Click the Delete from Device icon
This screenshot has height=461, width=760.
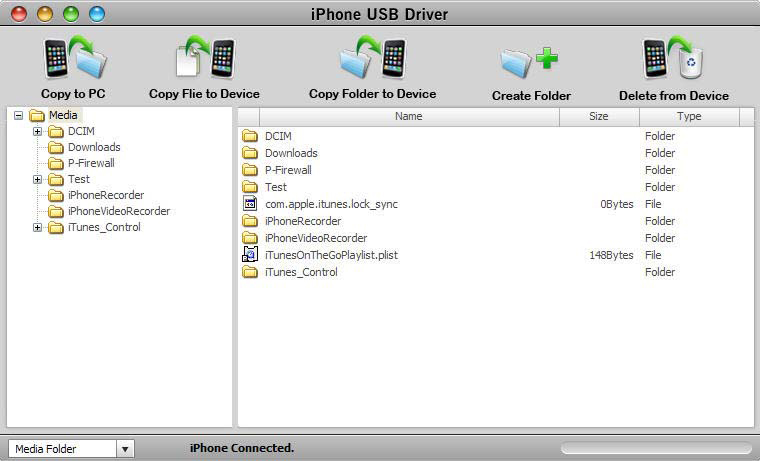pos(673,60)
